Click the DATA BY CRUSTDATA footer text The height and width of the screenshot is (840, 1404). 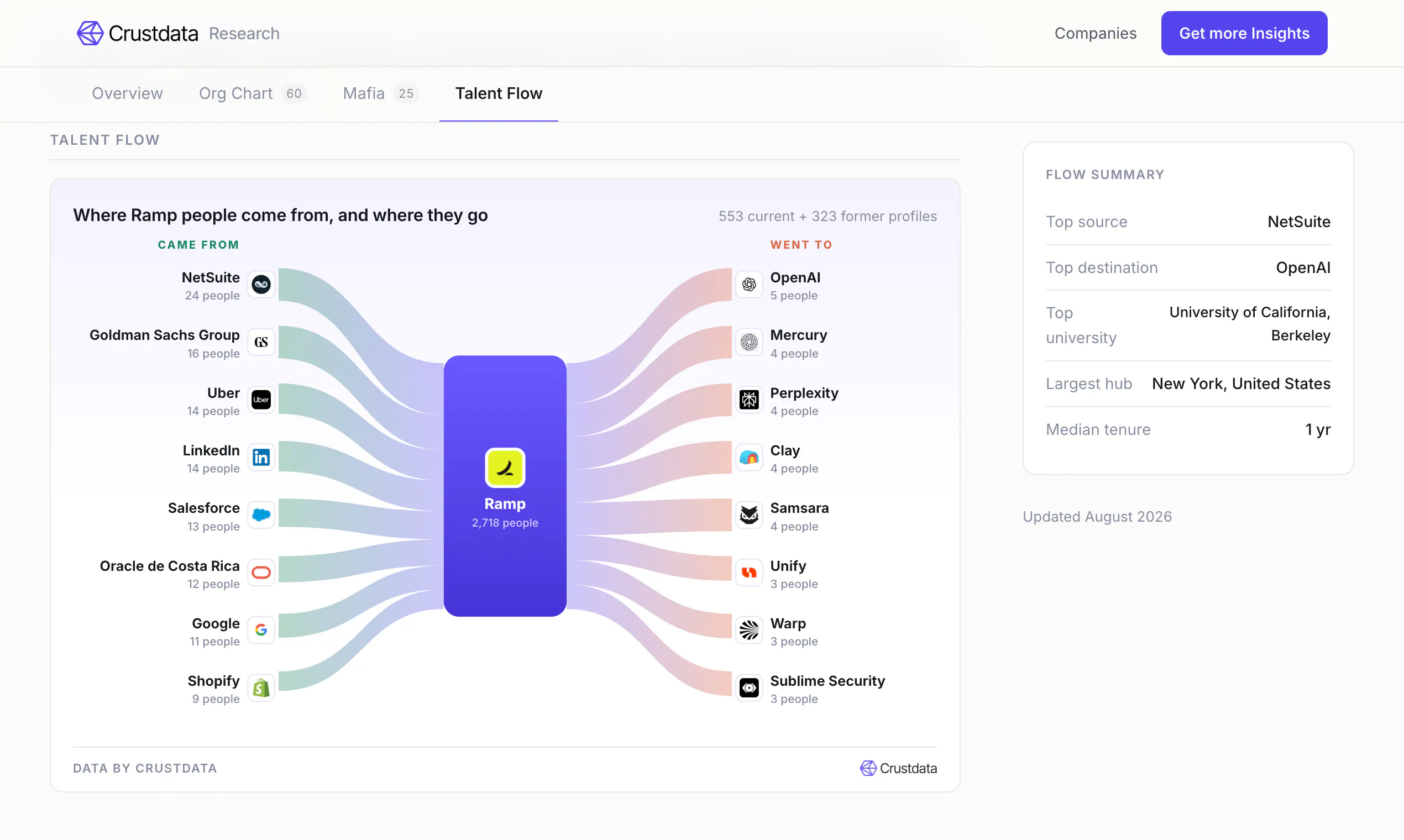(145, 768)
